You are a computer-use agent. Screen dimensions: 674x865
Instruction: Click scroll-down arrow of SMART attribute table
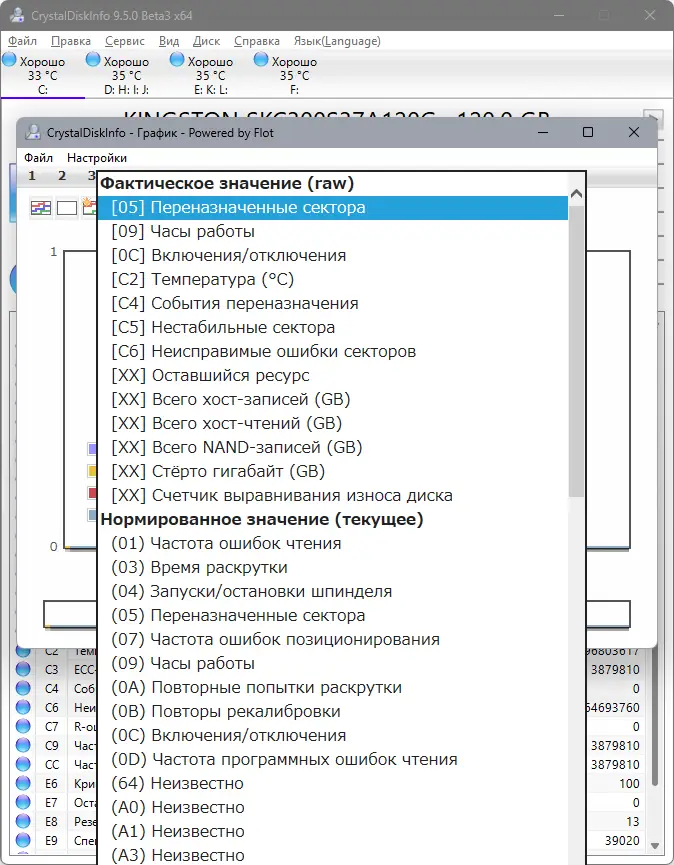point(655,846)
